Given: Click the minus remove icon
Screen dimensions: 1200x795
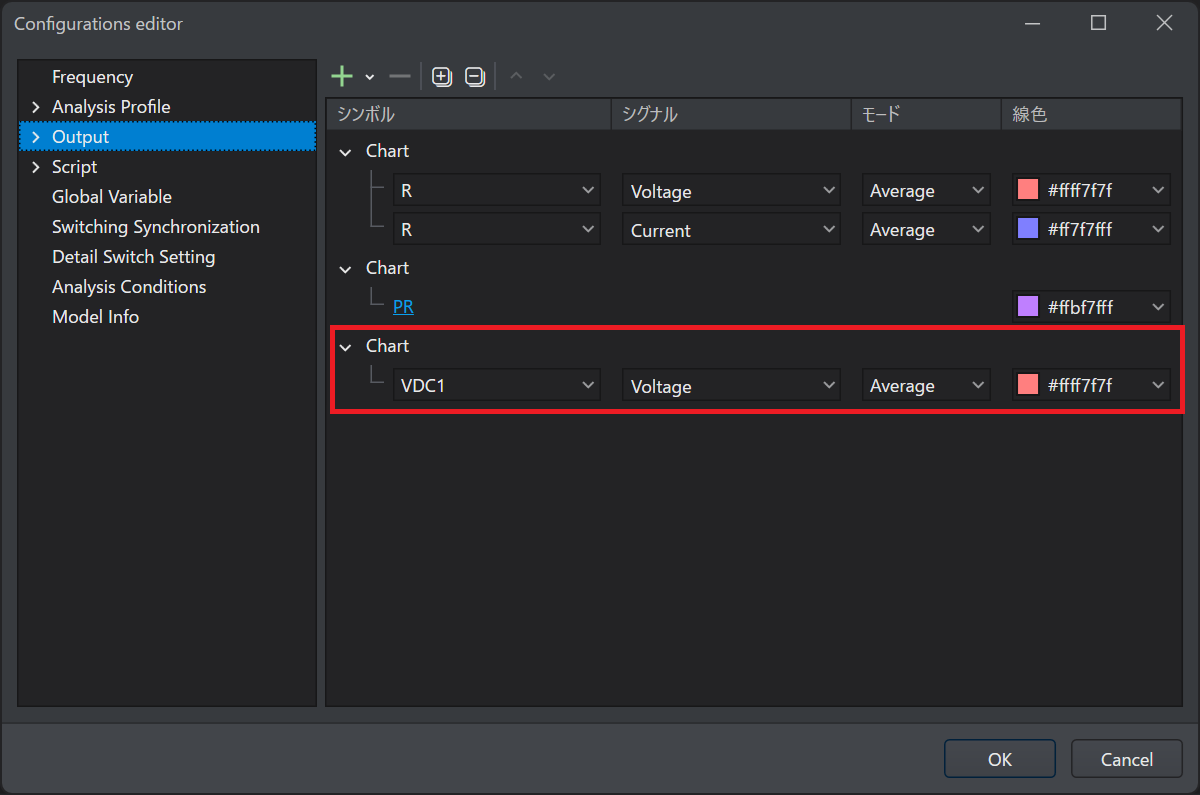Looking at the screenshot, I should click(400, 76).
